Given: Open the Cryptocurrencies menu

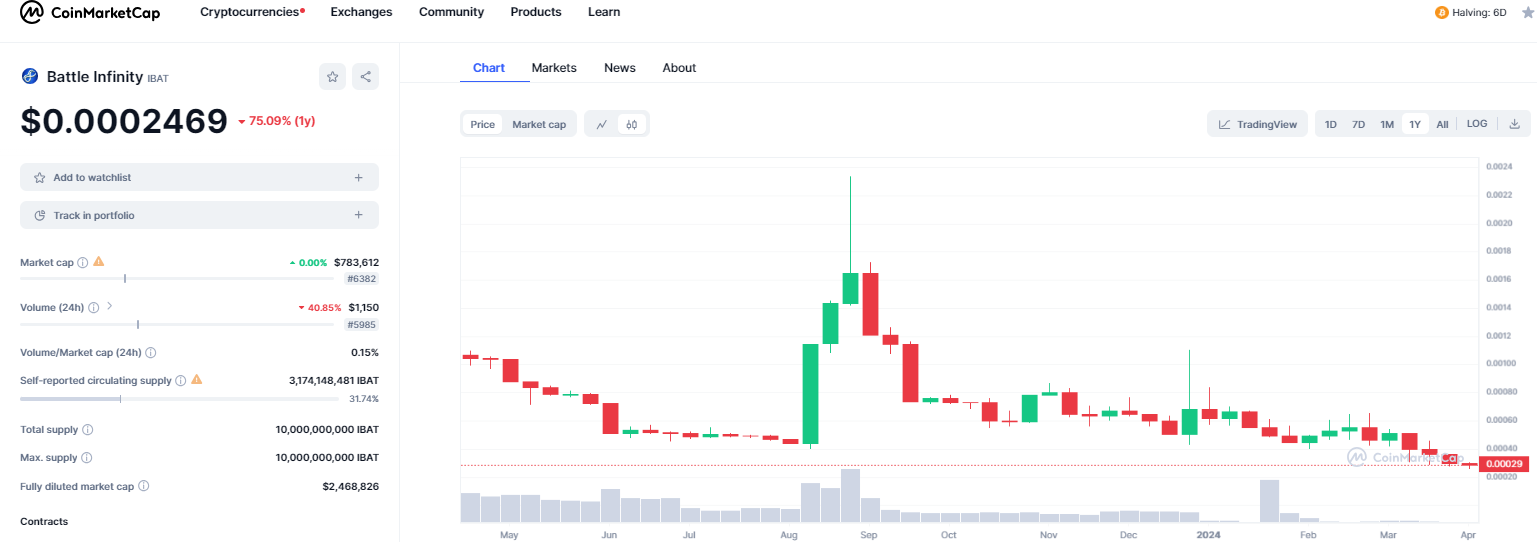Looking at the screenshot, I should pos(252,12).
